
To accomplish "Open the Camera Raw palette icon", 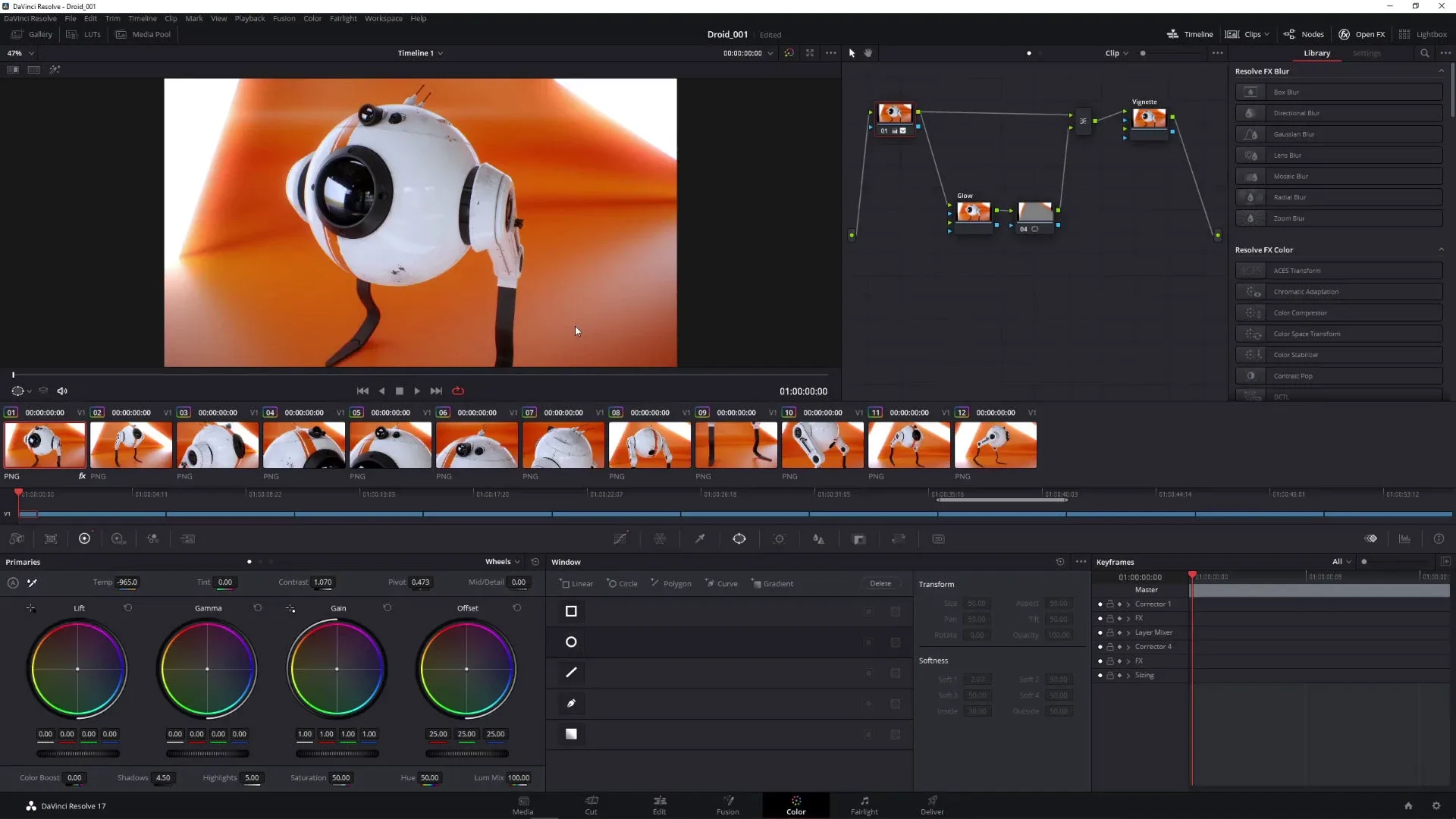I will (x=17, y=538).
